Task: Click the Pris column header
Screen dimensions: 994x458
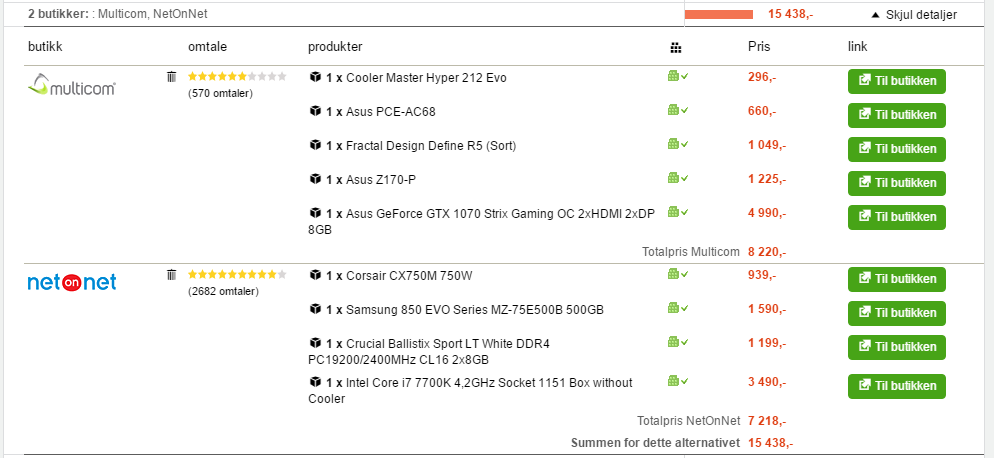Action: [x=759, y=47]
